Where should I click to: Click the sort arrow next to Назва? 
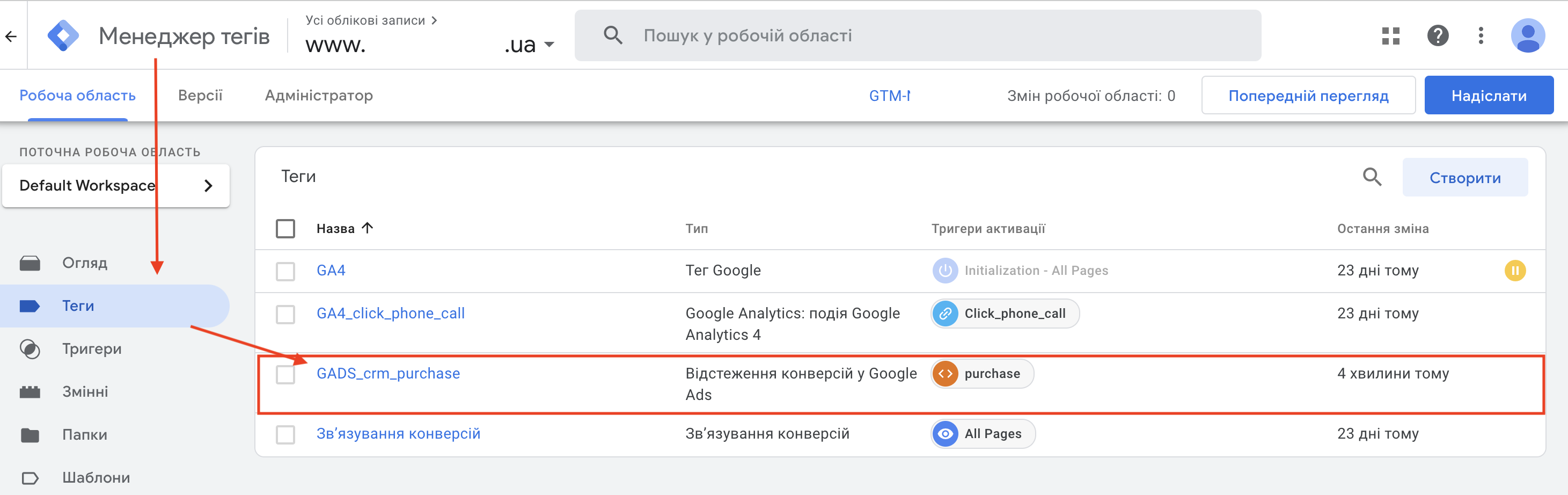[367, 228]
